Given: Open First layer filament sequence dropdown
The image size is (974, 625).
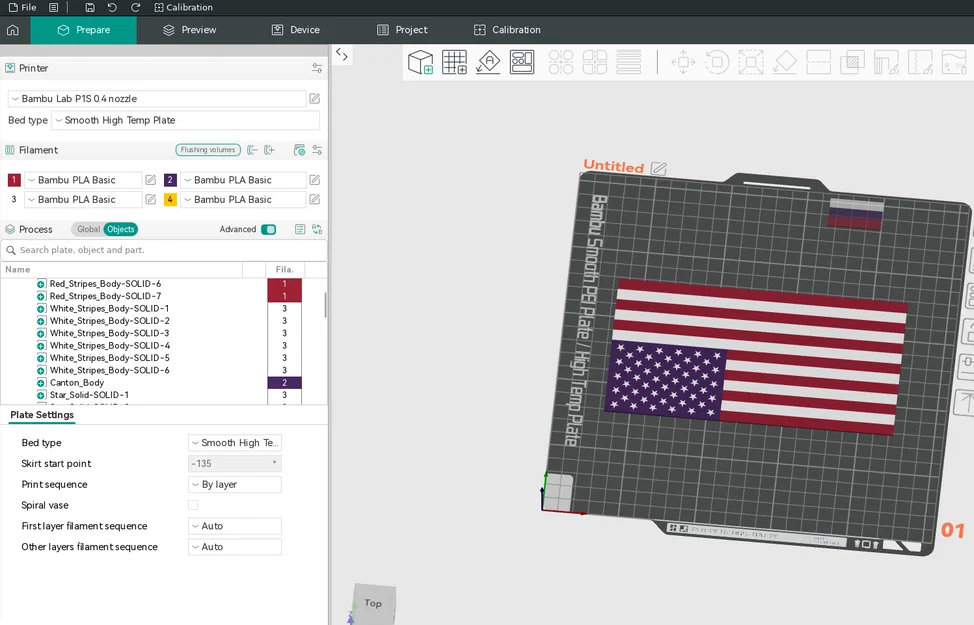Looking at the screenshot, I should [235, 526].
